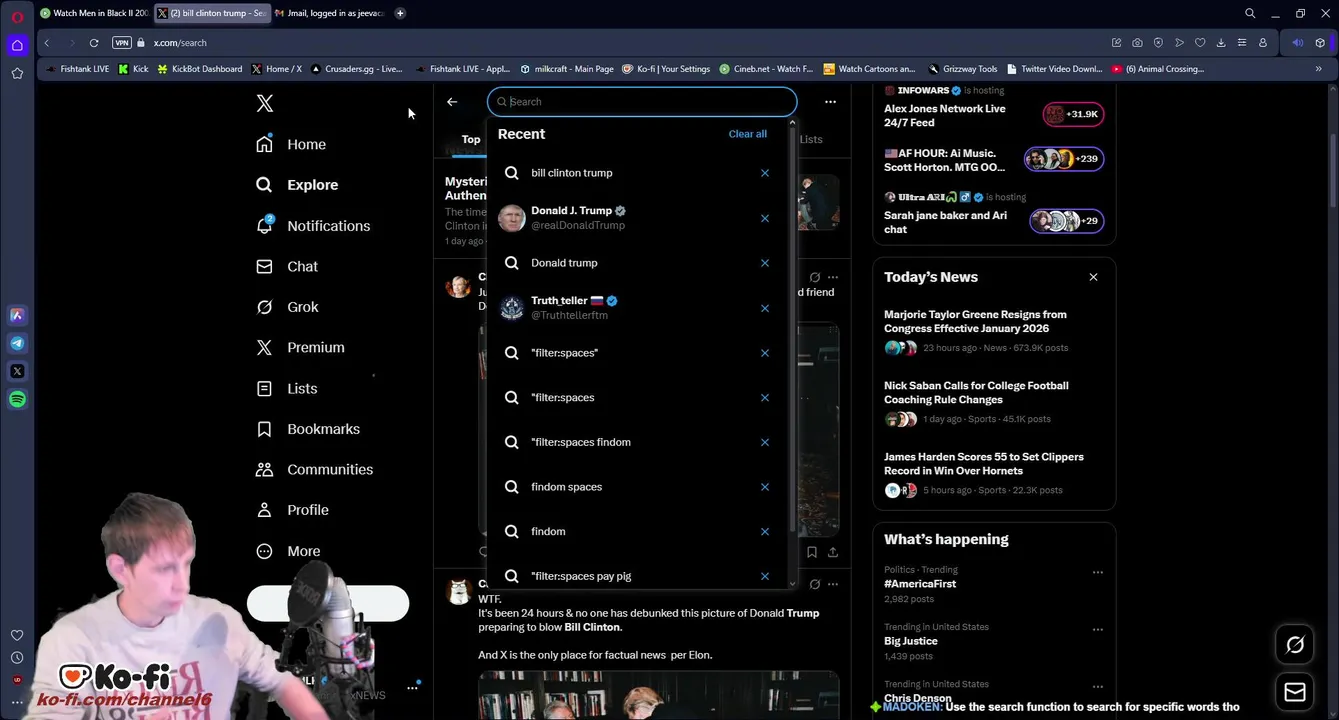Close the Today's News panel

click(1093, 277)
